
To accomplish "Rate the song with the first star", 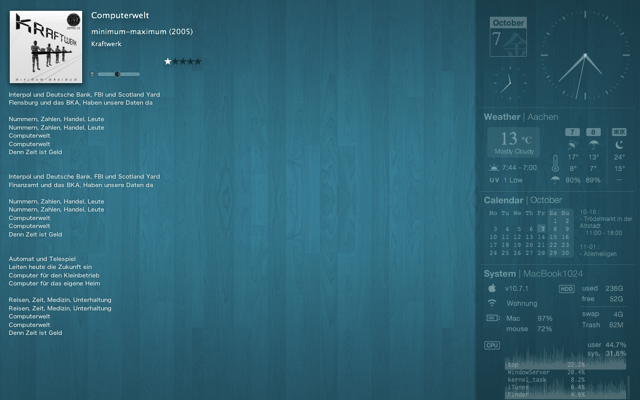I will [168, 61].
